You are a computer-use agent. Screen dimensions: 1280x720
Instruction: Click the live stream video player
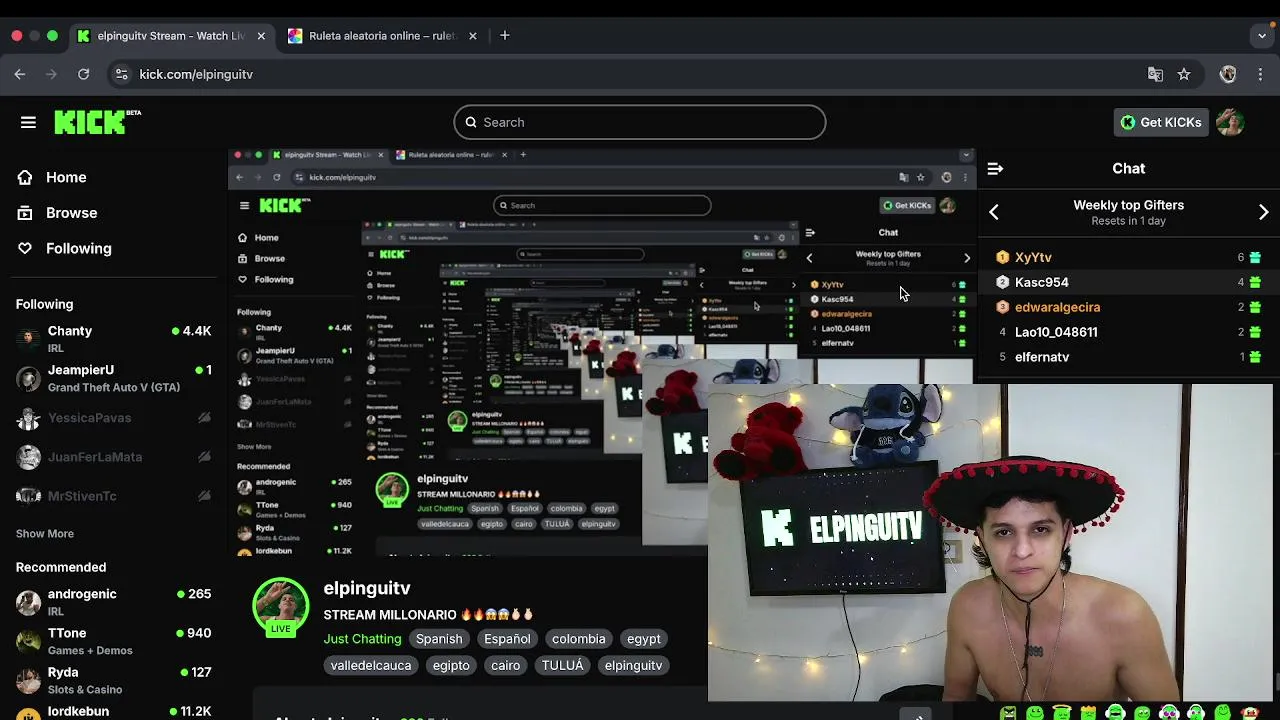603,352
